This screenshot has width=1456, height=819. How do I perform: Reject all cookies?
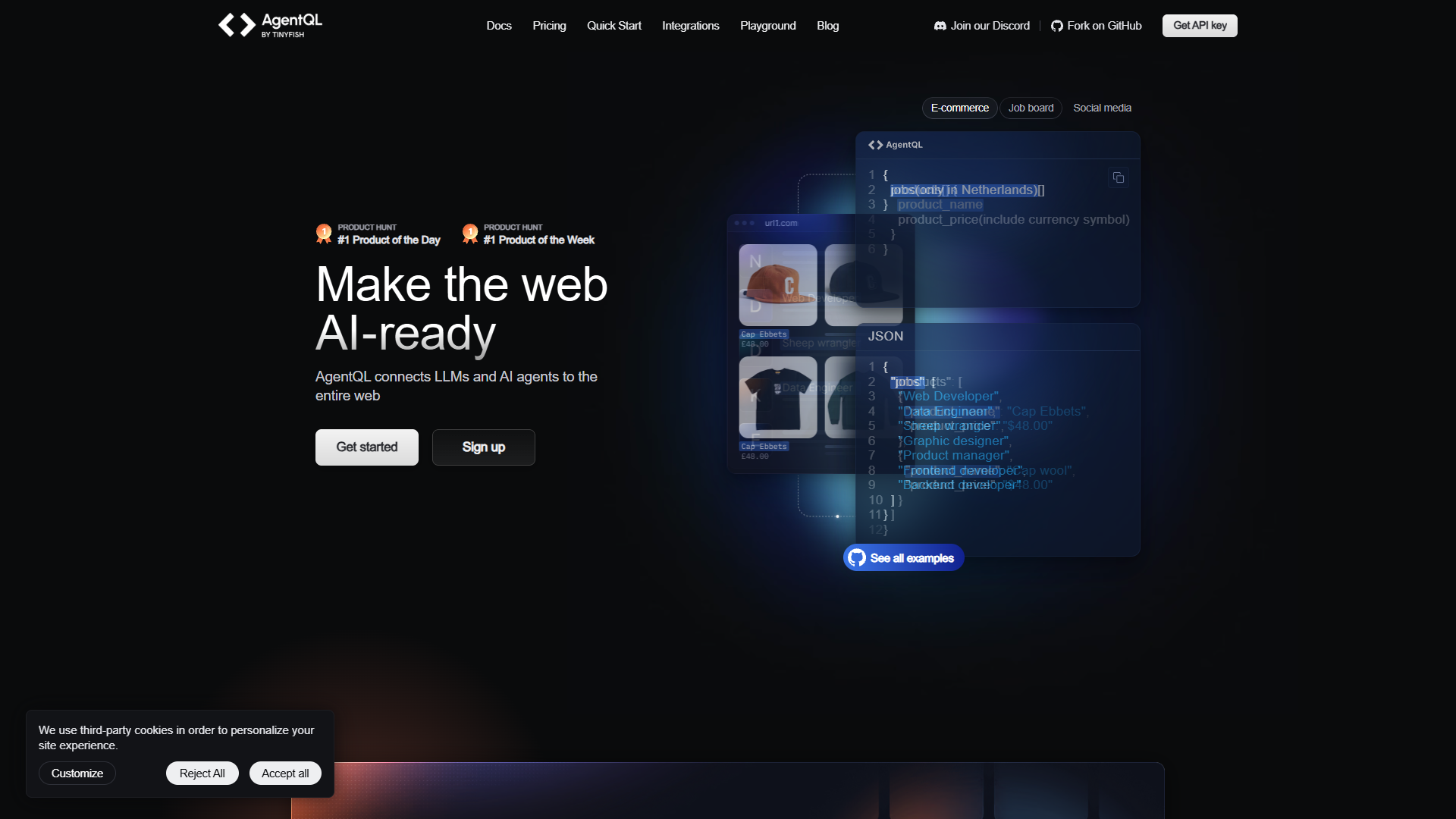(x=202, y=773)
